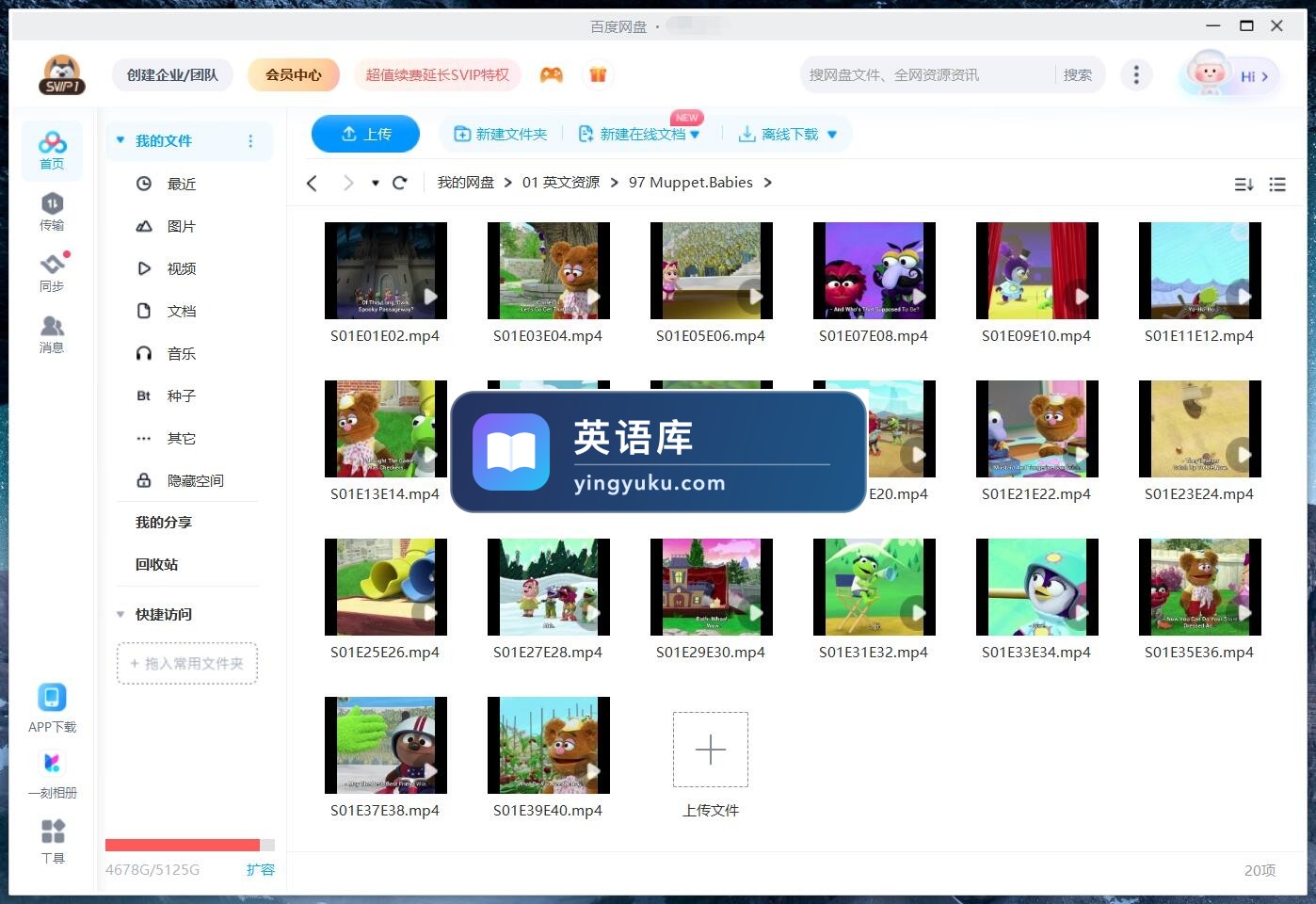Select S01E39E40.mp4 thumbnail

(549, 745)
